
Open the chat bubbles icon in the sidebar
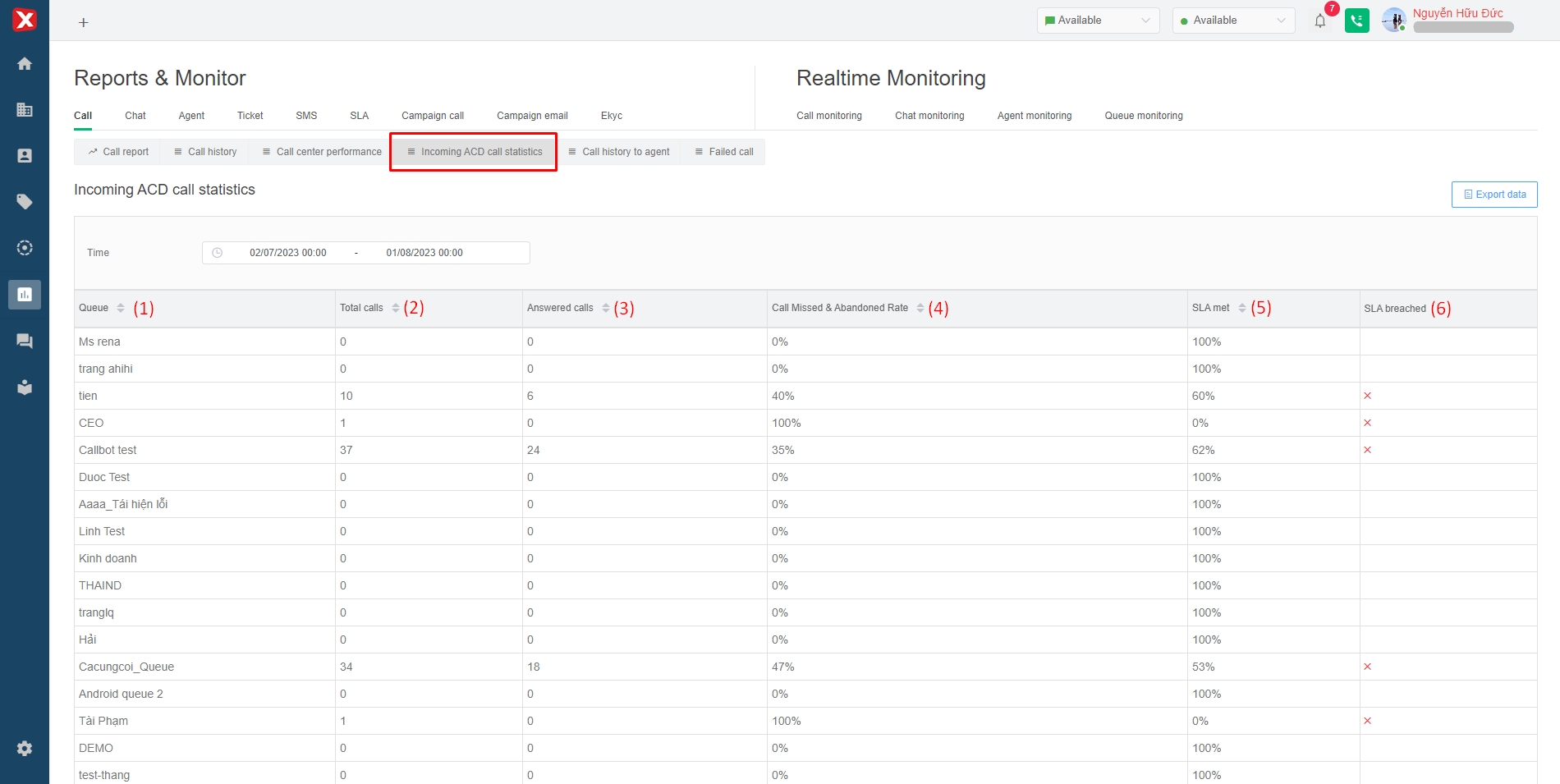click(25, 341)
